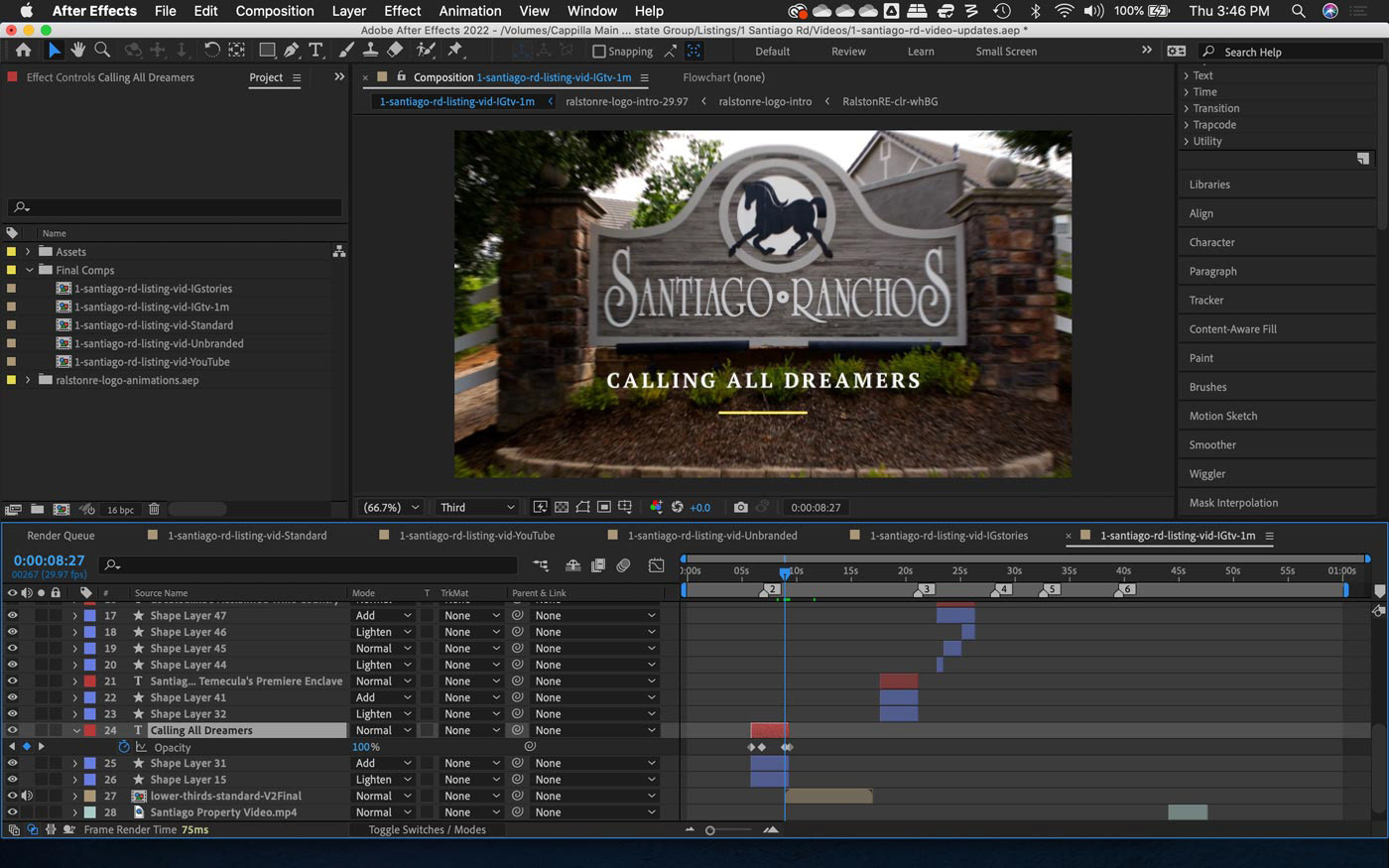This screenshot has width=1389, height=868.
Task: Open the Animation menu
Action: (470, 11)
